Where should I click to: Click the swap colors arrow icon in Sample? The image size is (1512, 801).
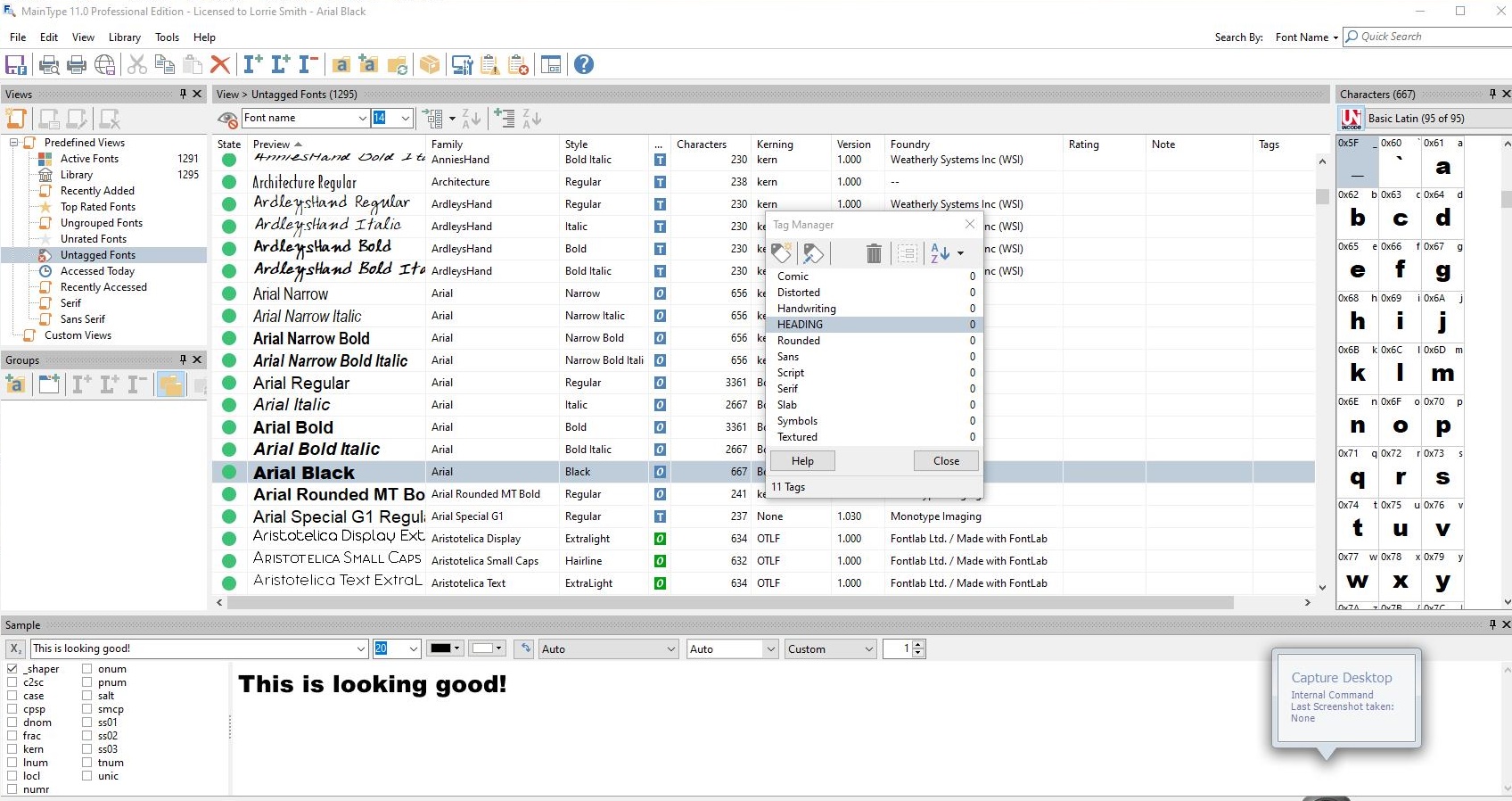[x=526, y=648]
